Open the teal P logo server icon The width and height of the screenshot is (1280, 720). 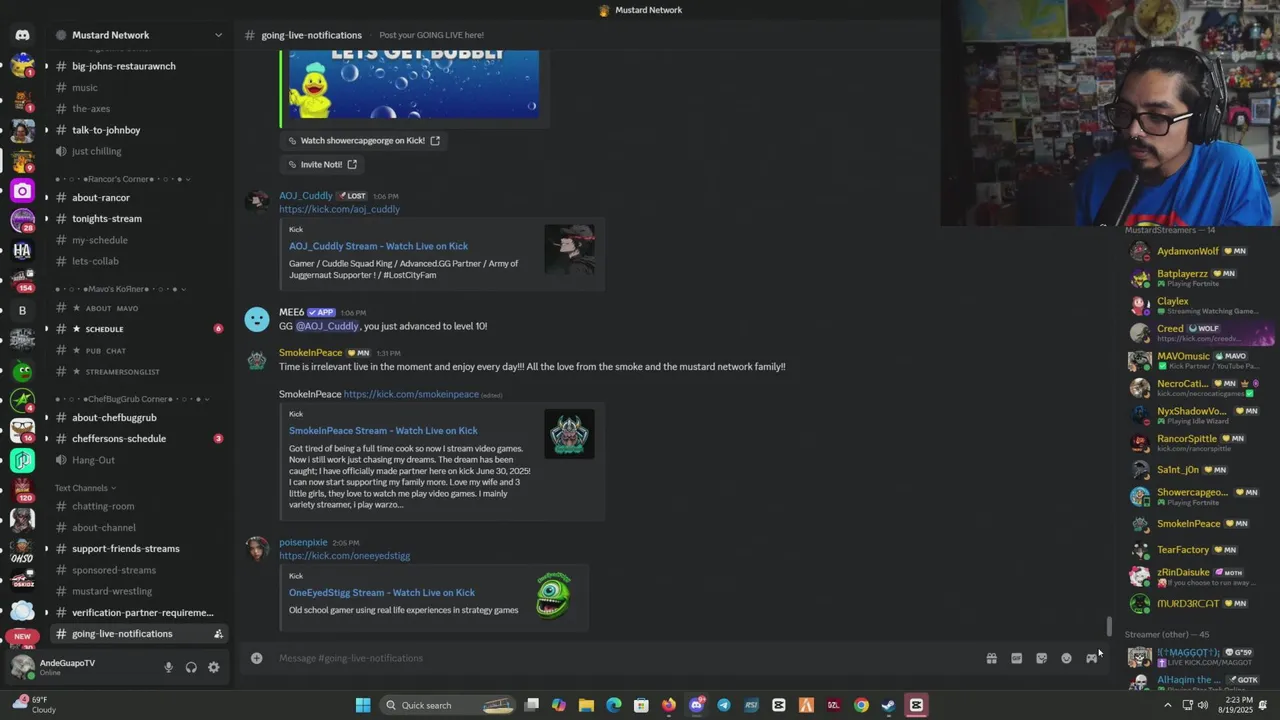22,460
